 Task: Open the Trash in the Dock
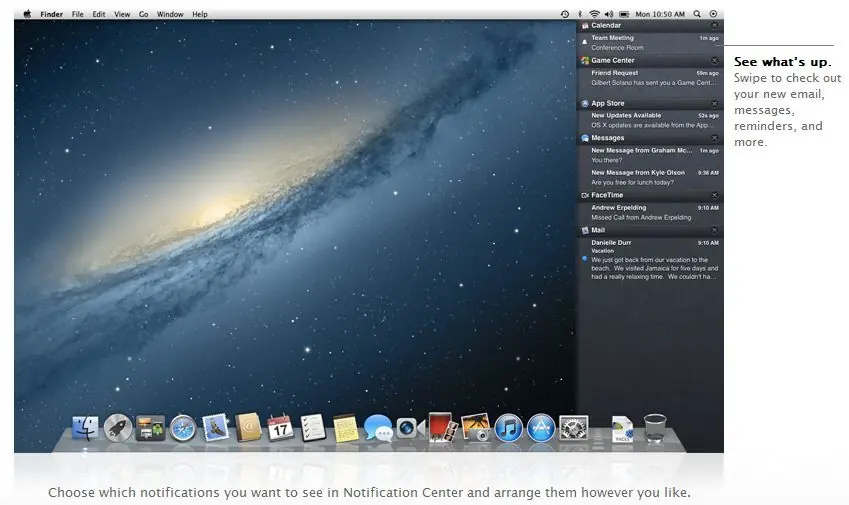[655, 428]
